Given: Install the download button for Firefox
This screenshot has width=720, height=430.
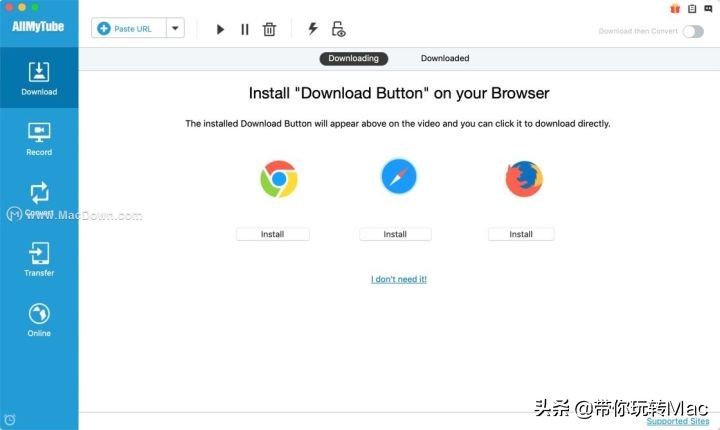Looking at the screenshot, I should click(x=521, y=234).
